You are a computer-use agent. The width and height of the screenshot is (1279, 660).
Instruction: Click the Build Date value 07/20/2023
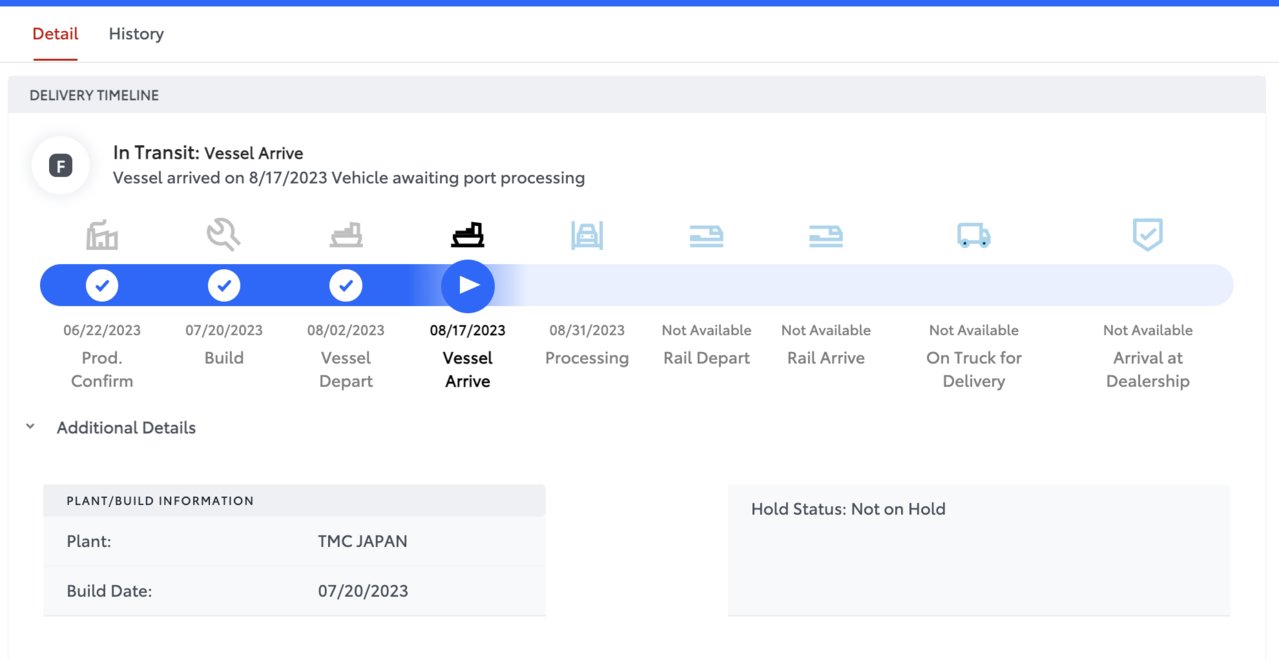coord(363,591)
